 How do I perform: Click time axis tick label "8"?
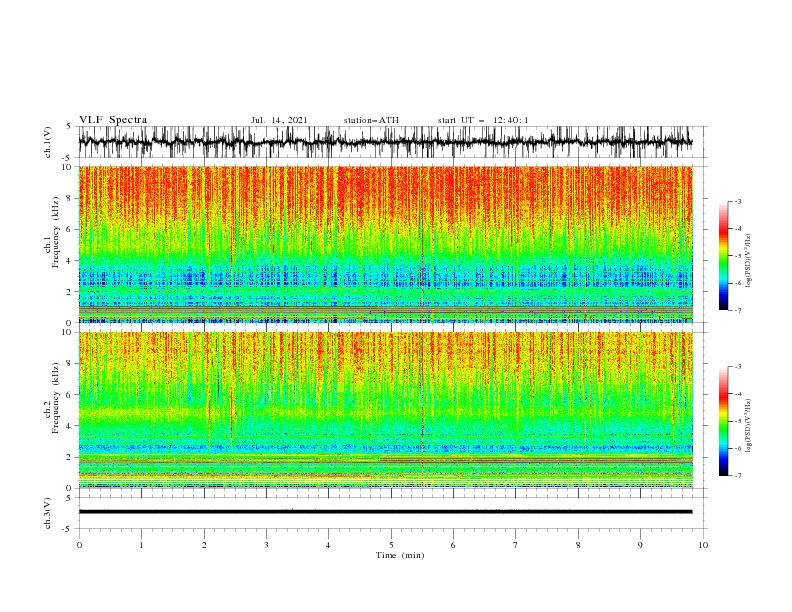pyautogui.click(x=578, y=545)
